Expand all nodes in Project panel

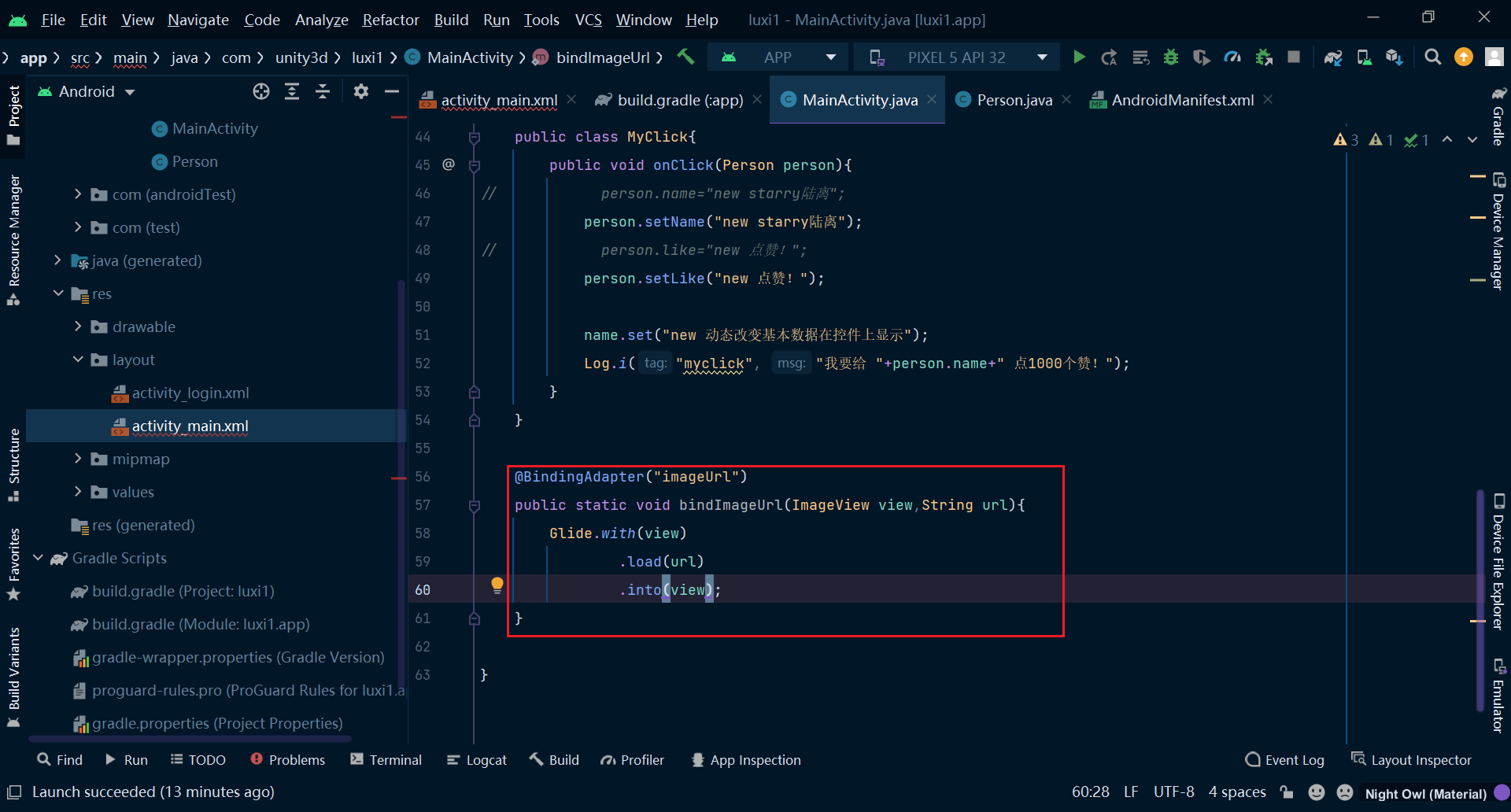click(292, 91)
